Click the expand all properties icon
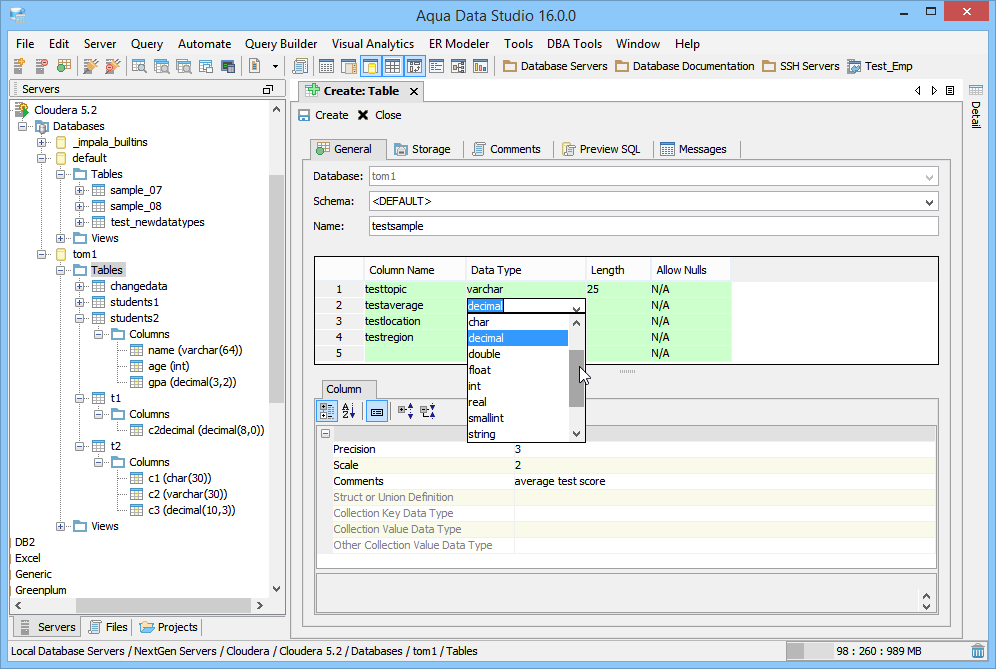This screenshot has width=996, height=669. coord(405,410)
